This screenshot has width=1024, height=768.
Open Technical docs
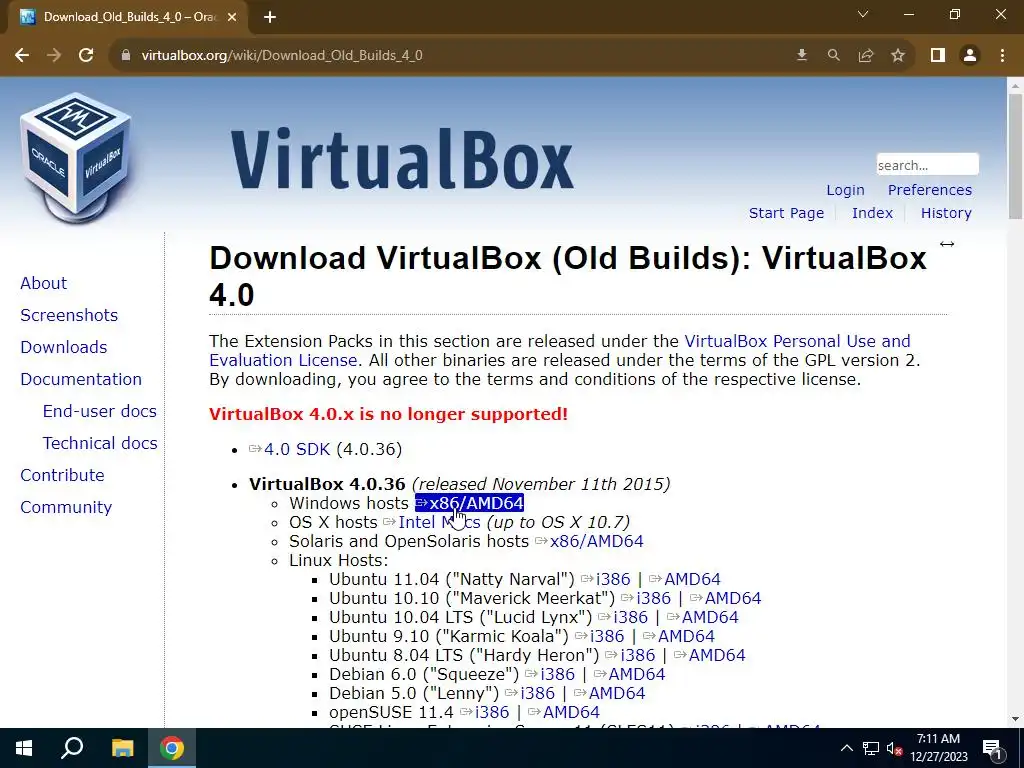pos(100,443)
